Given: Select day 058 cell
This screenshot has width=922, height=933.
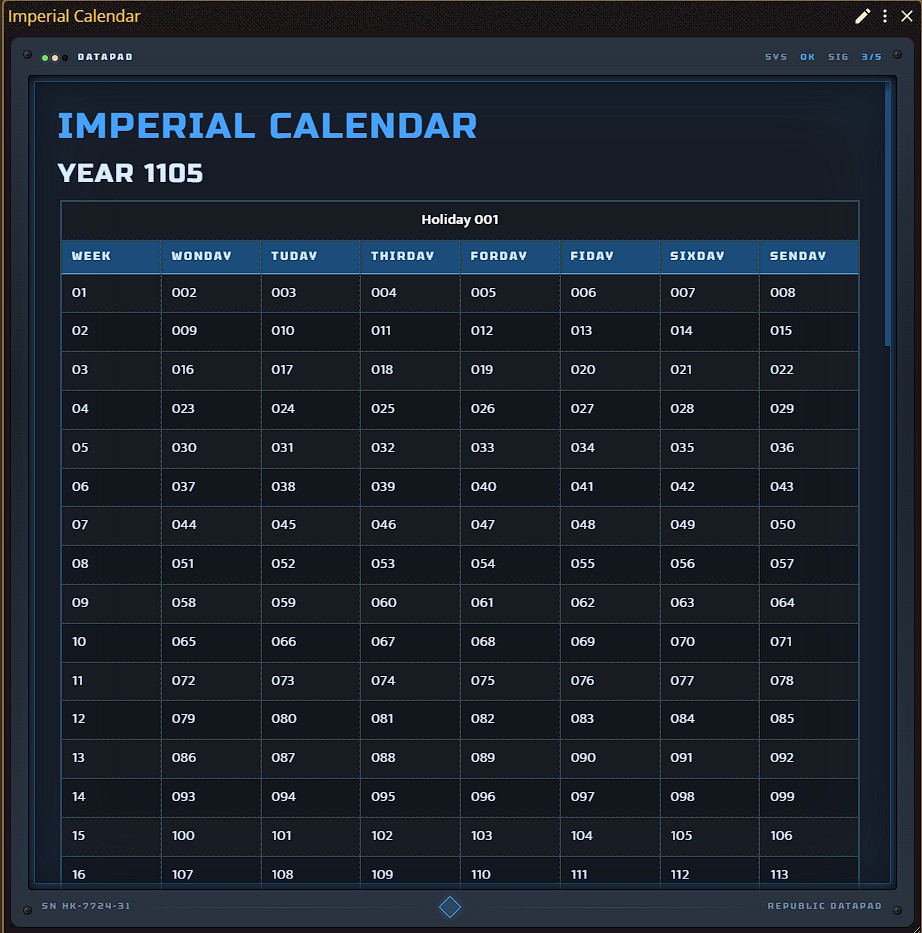Looking at the screenshot, I should pos(211,603).
